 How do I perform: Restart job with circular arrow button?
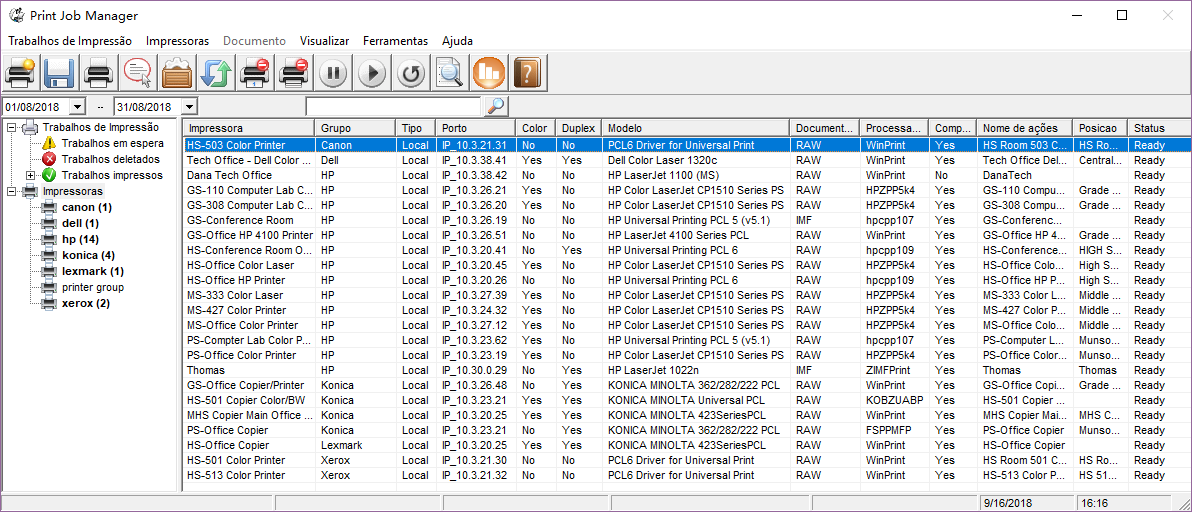411,73
